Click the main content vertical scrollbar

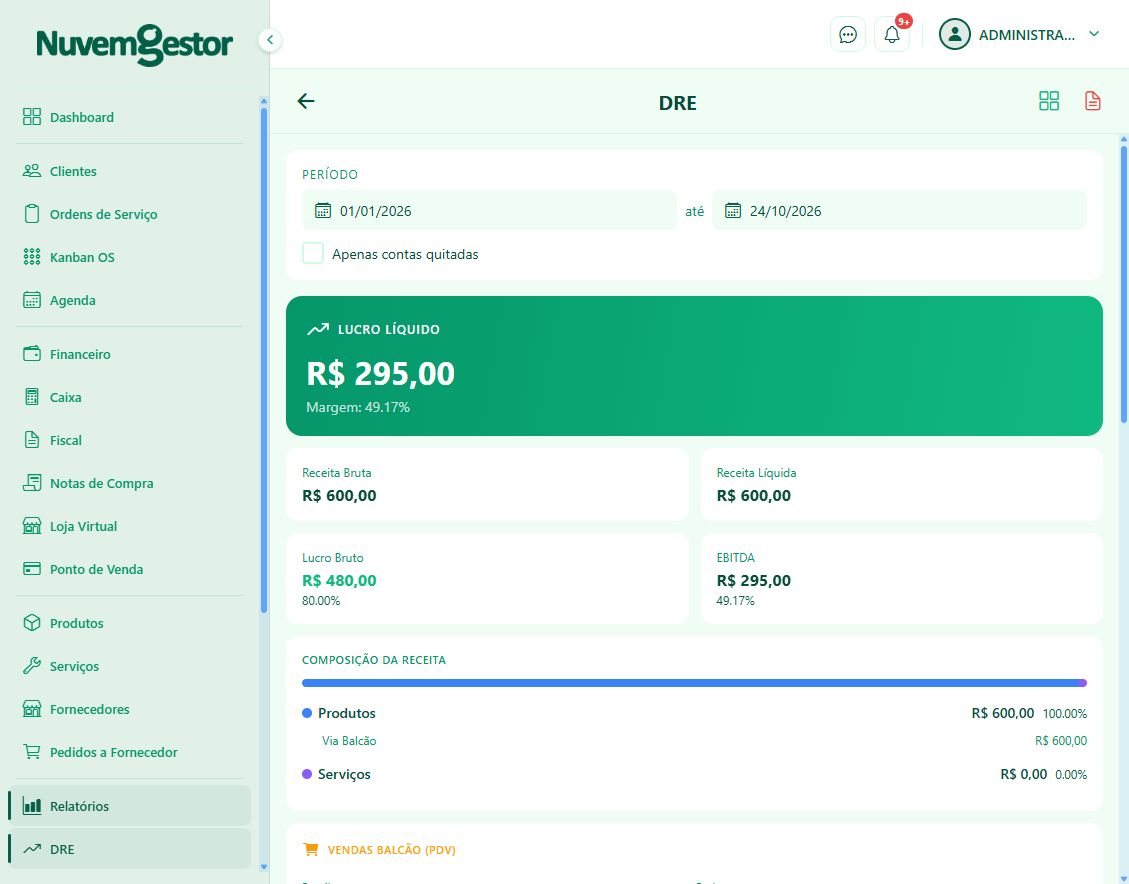point(1124,284)
